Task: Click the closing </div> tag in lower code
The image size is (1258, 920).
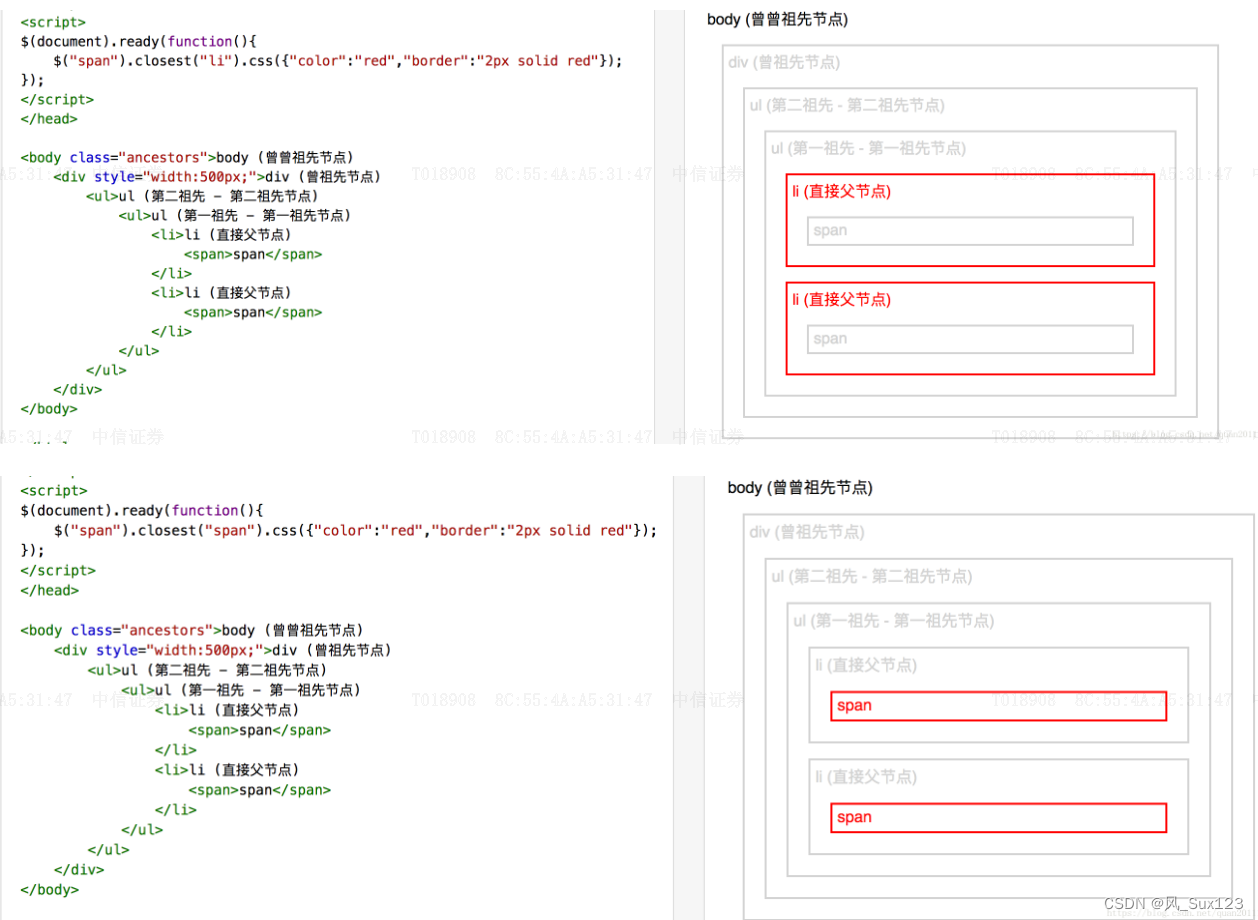Action: click(x=79, y=870)
